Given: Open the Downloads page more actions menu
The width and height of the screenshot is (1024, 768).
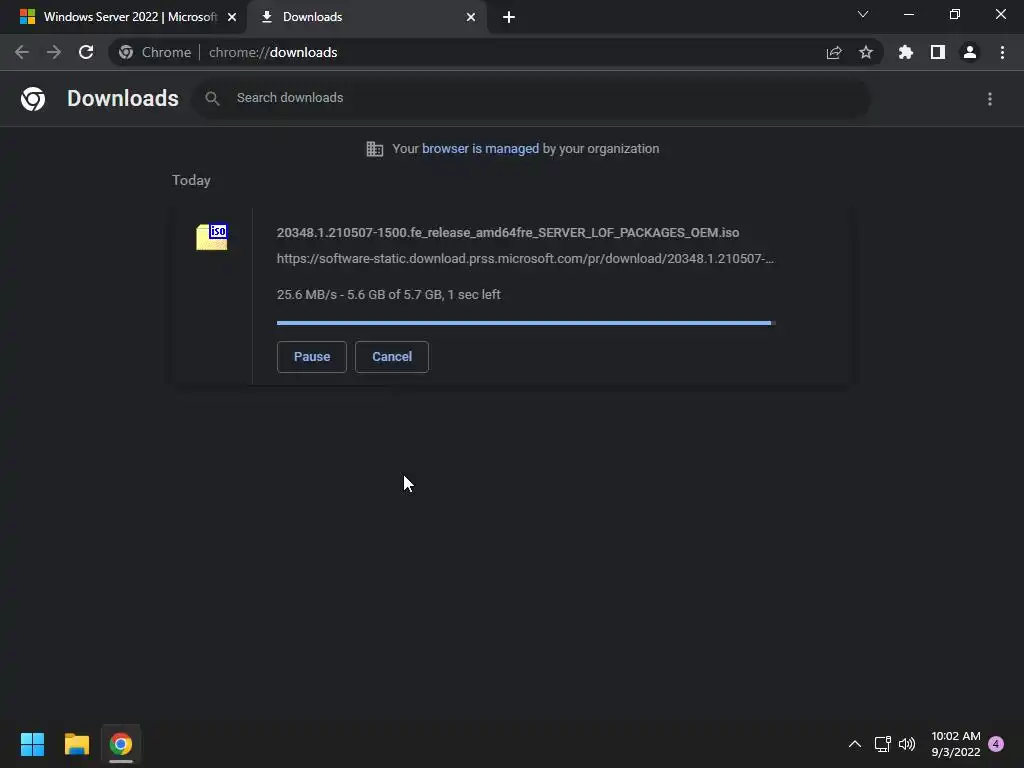Looking at the screenshot, I should pyautogui.click(x=990, y=99).
